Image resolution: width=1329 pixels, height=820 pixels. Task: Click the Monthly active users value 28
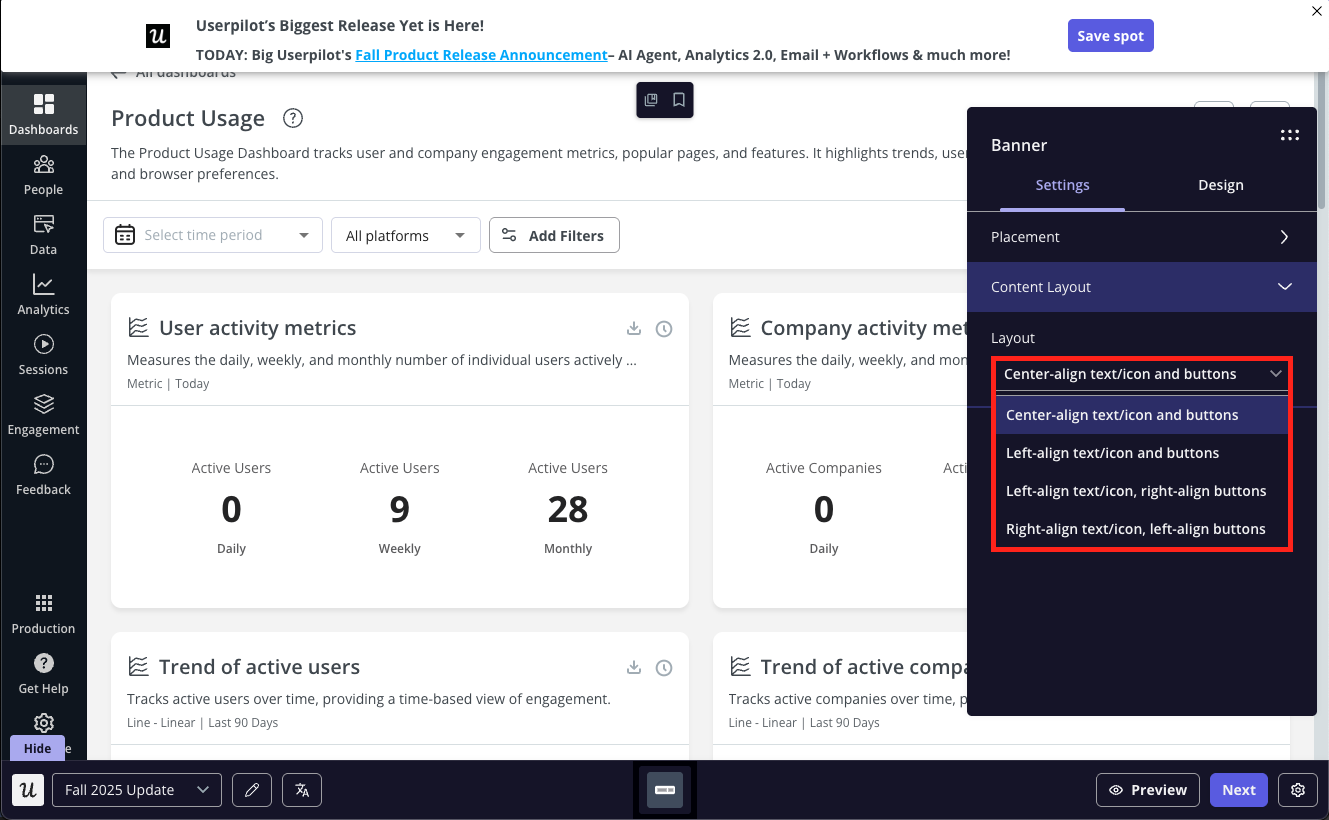(x=568, y=510)
